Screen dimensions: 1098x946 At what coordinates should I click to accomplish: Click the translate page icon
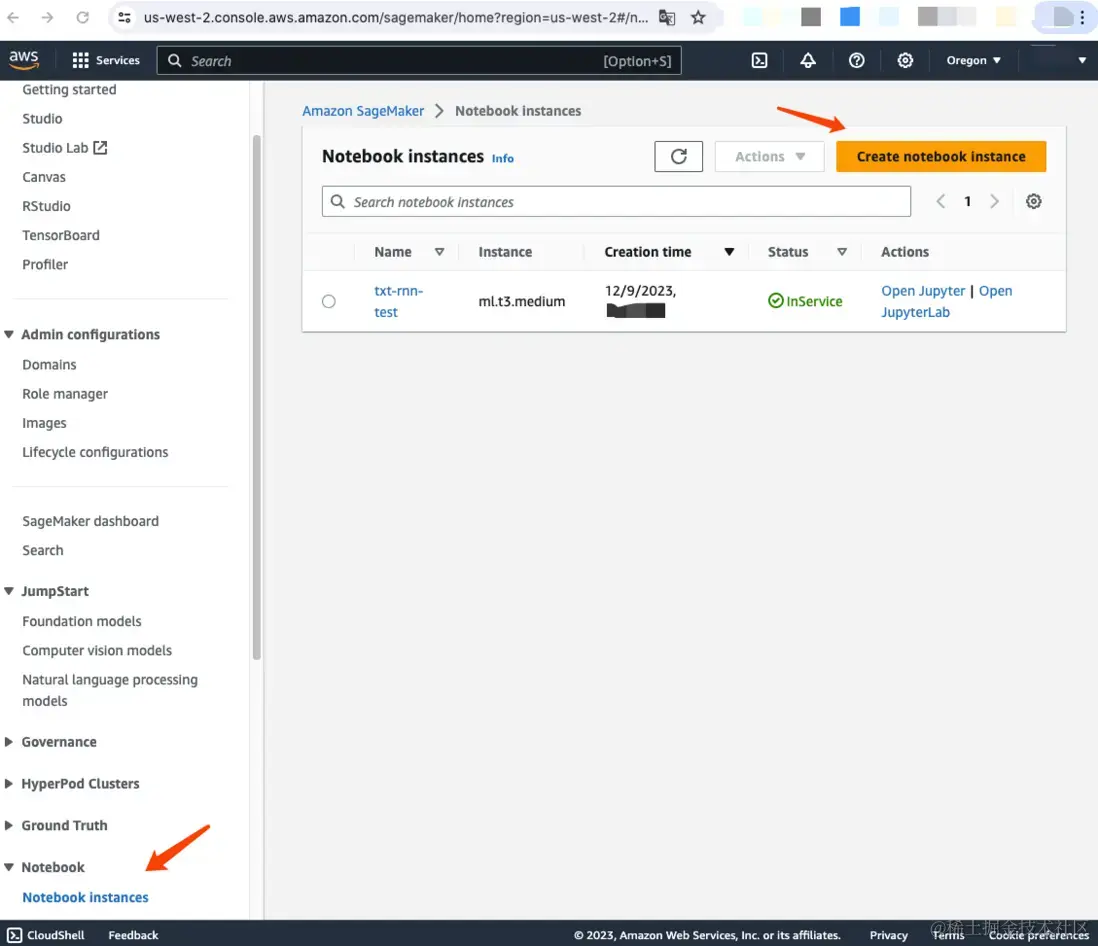(667, 18)
